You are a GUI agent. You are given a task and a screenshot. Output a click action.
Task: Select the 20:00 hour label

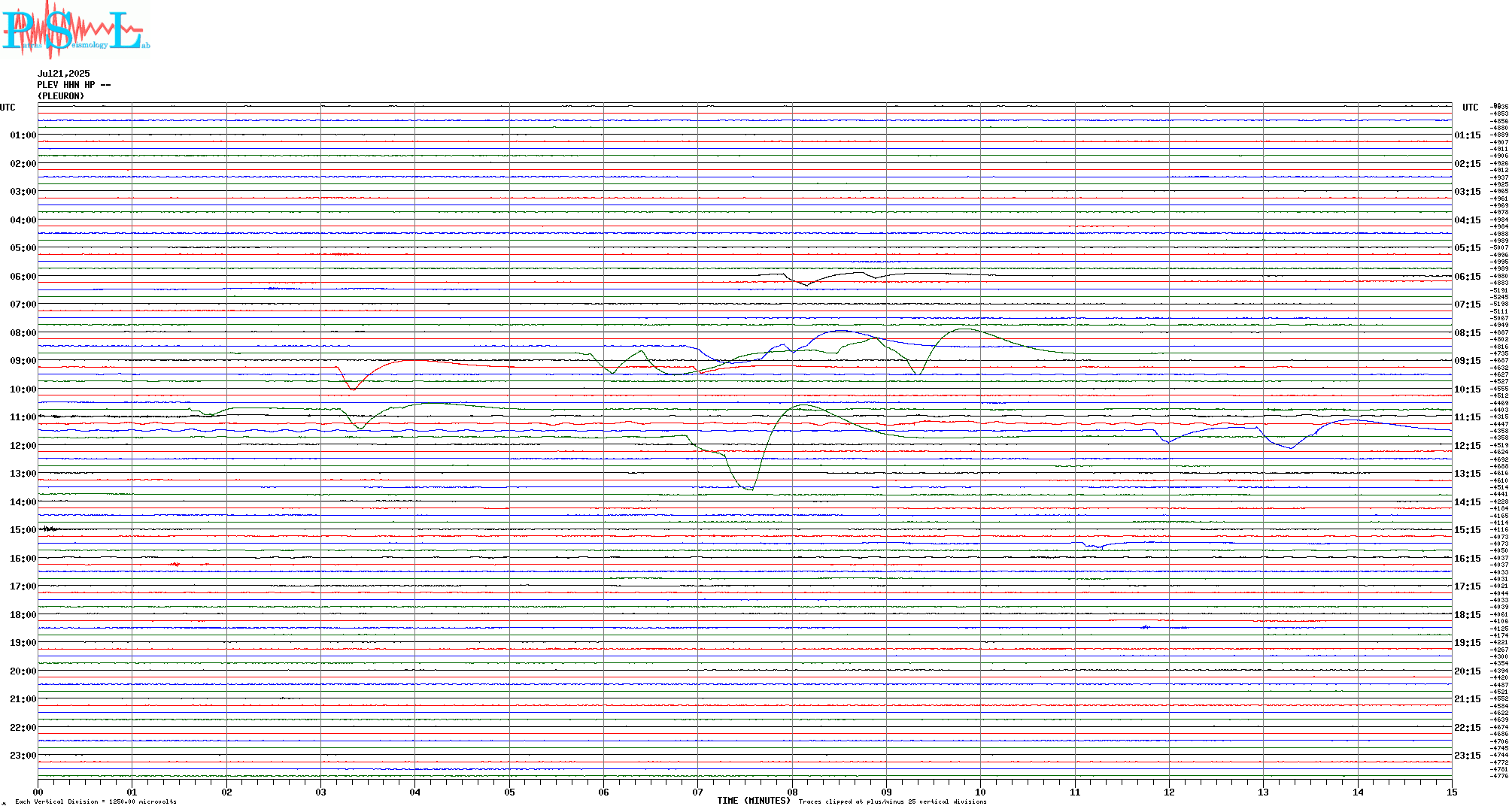[x=23, y=671]
